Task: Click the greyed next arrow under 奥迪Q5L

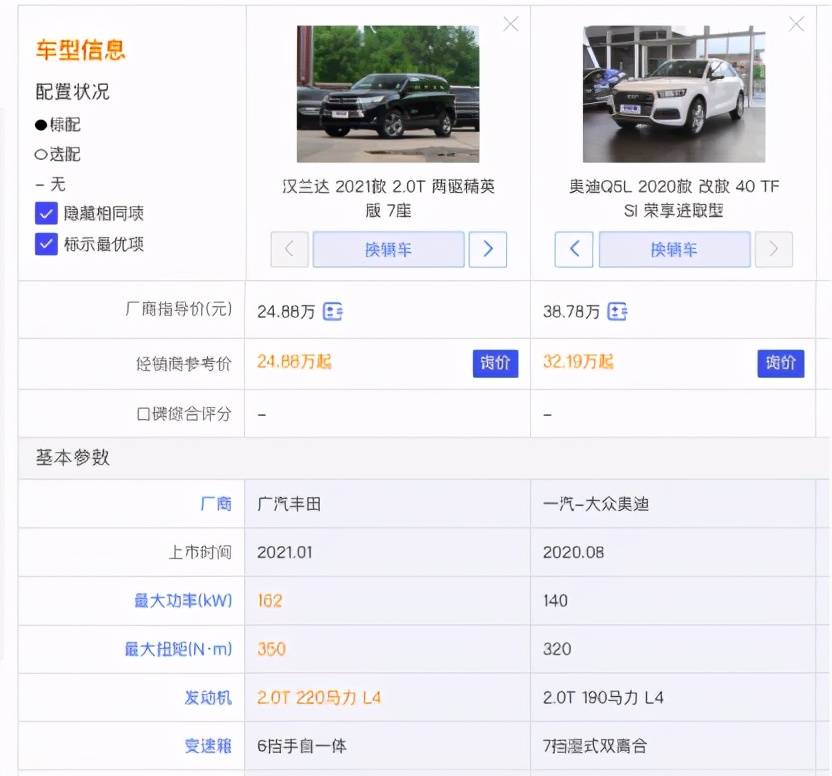Action: pyautogui.click(x=774, y=249)
